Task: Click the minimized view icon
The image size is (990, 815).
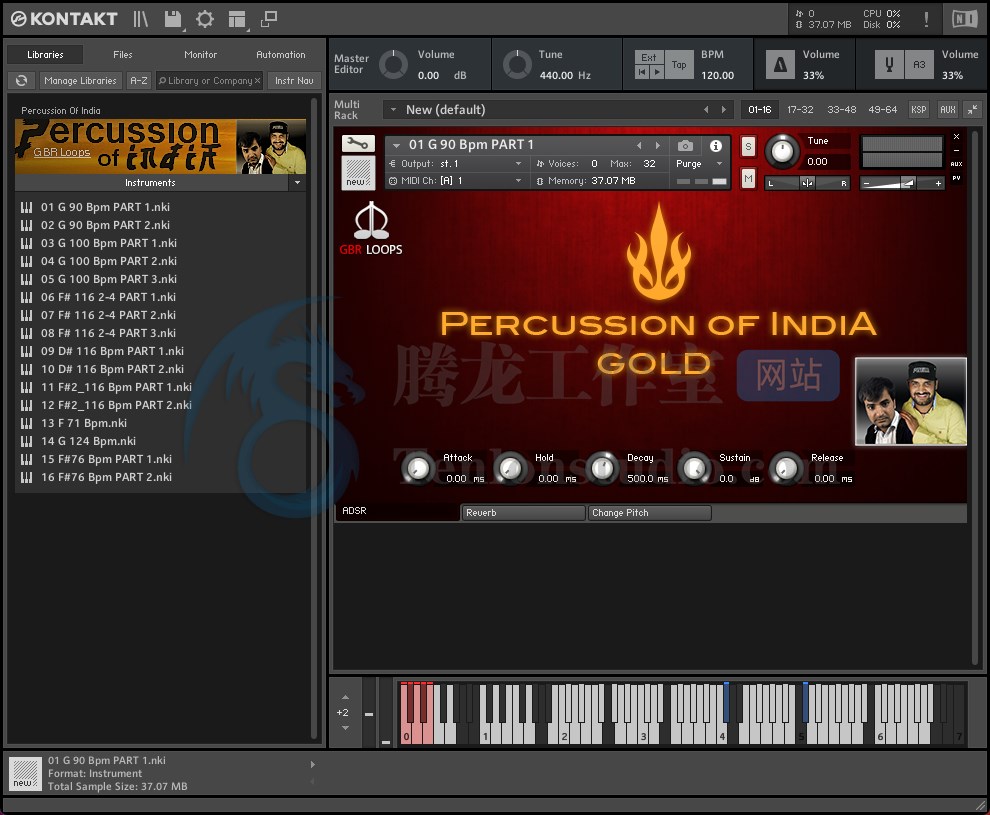Action: click(x=269, y=19)
